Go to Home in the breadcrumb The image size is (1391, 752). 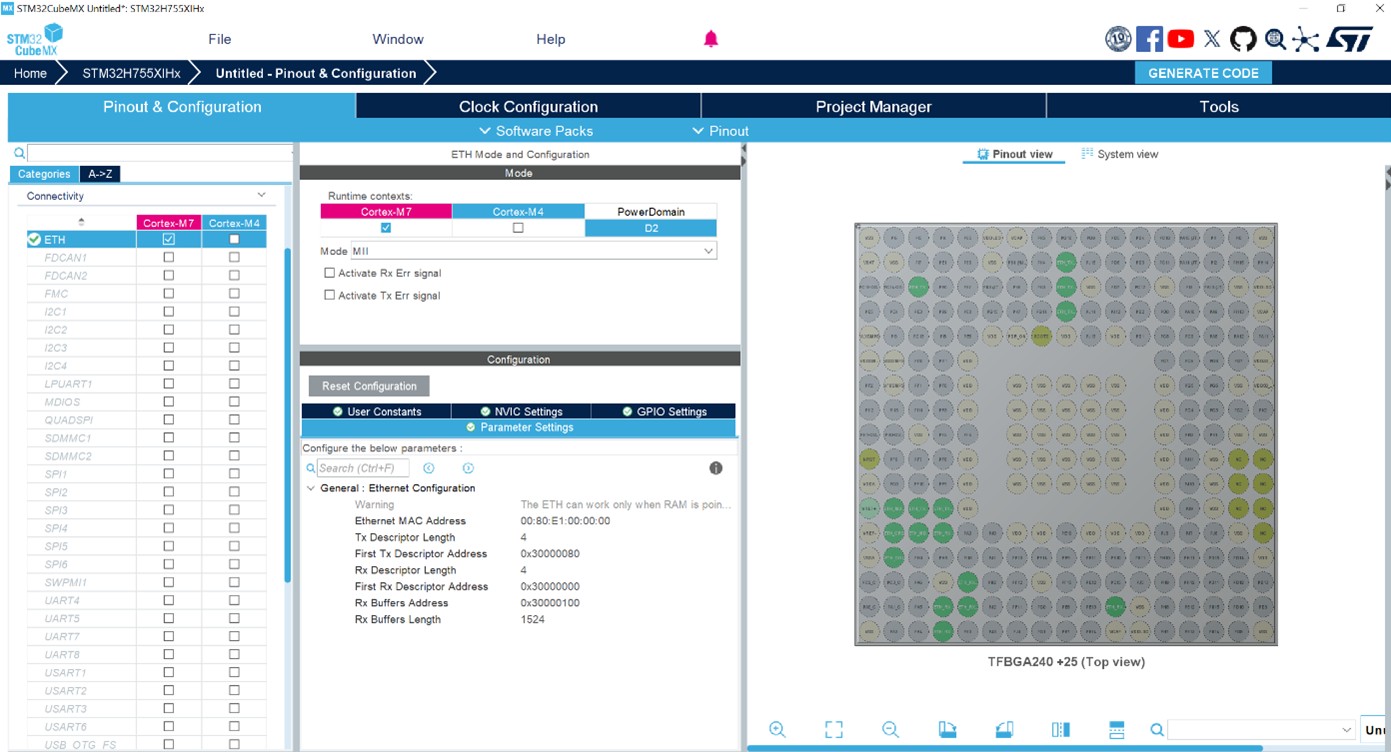click(30, 73)
